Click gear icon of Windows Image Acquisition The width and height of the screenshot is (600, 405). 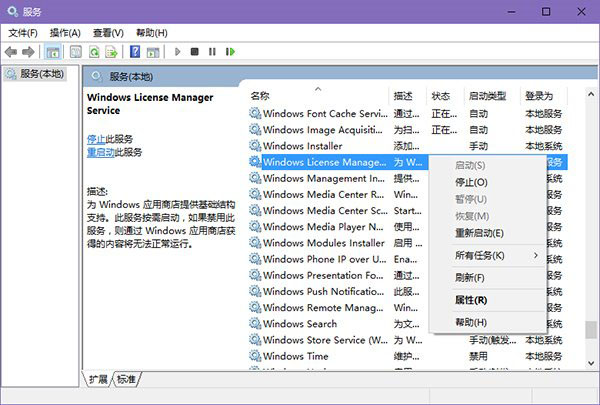[x=255, y=129]
